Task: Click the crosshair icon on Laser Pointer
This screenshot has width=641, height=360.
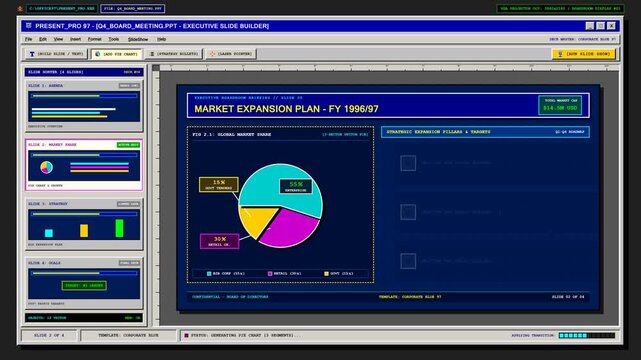Action: point(212,54)
